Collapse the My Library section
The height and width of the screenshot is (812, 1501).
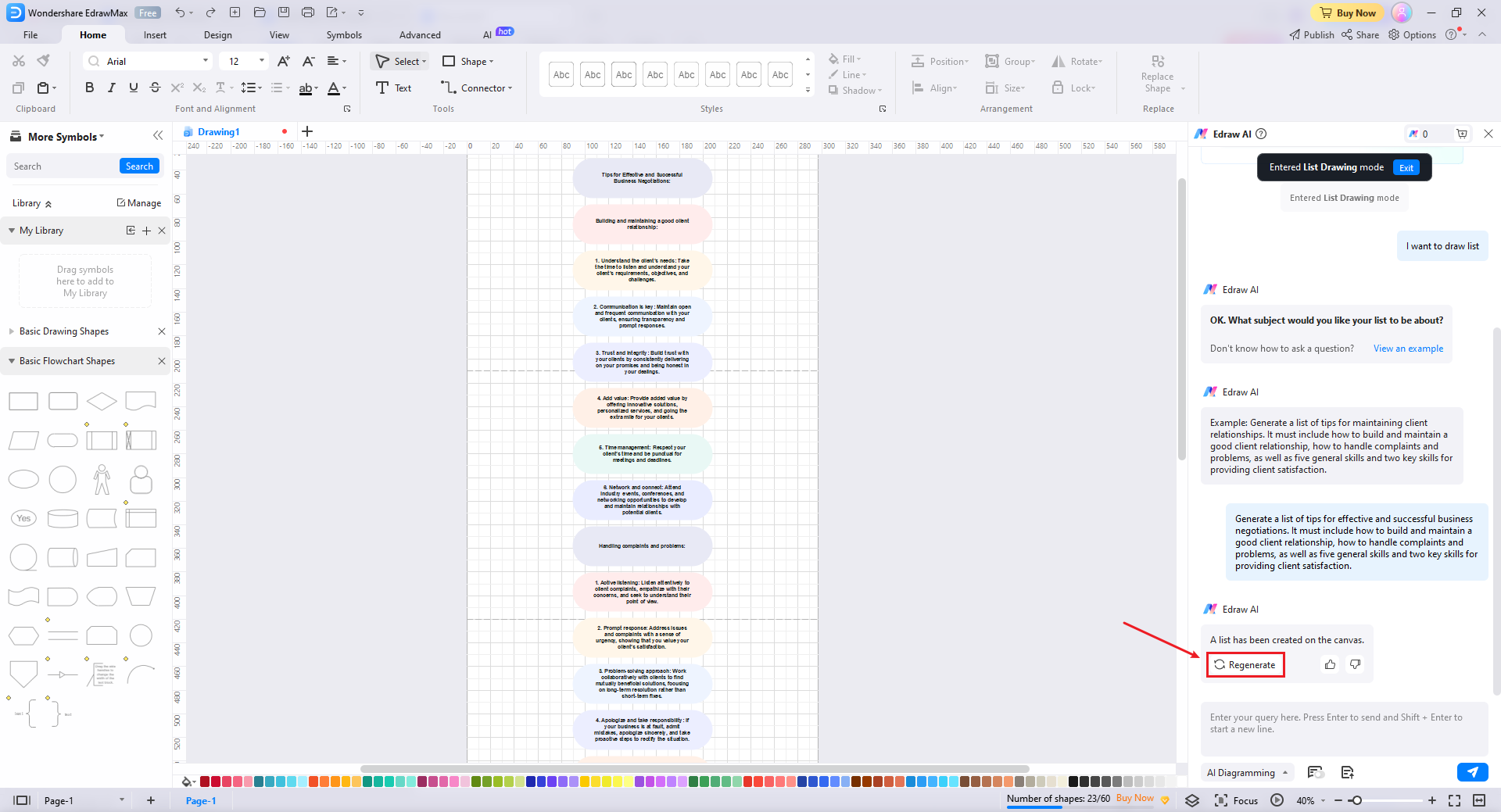[12, 231]
